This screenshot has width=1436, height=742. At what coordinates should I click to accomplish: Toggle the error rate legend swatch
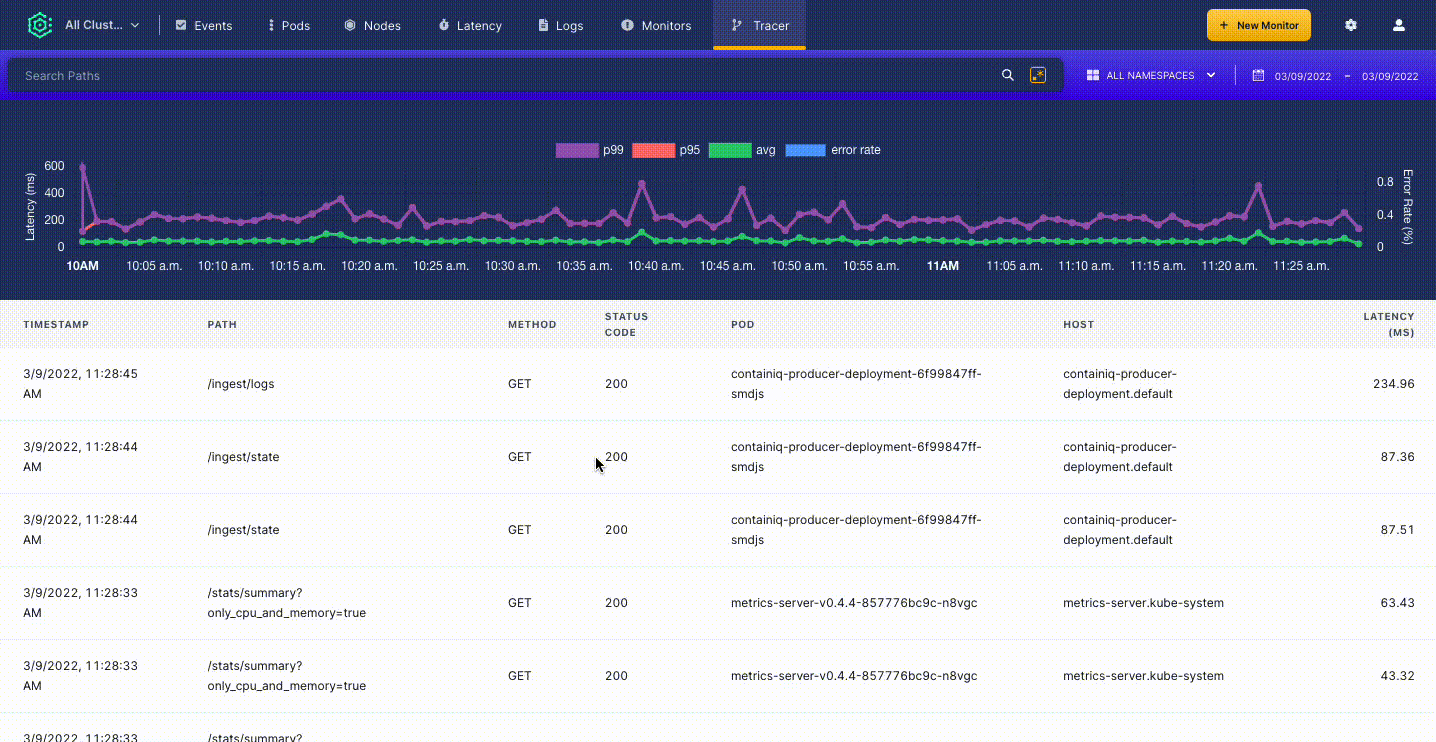point(805,150)
